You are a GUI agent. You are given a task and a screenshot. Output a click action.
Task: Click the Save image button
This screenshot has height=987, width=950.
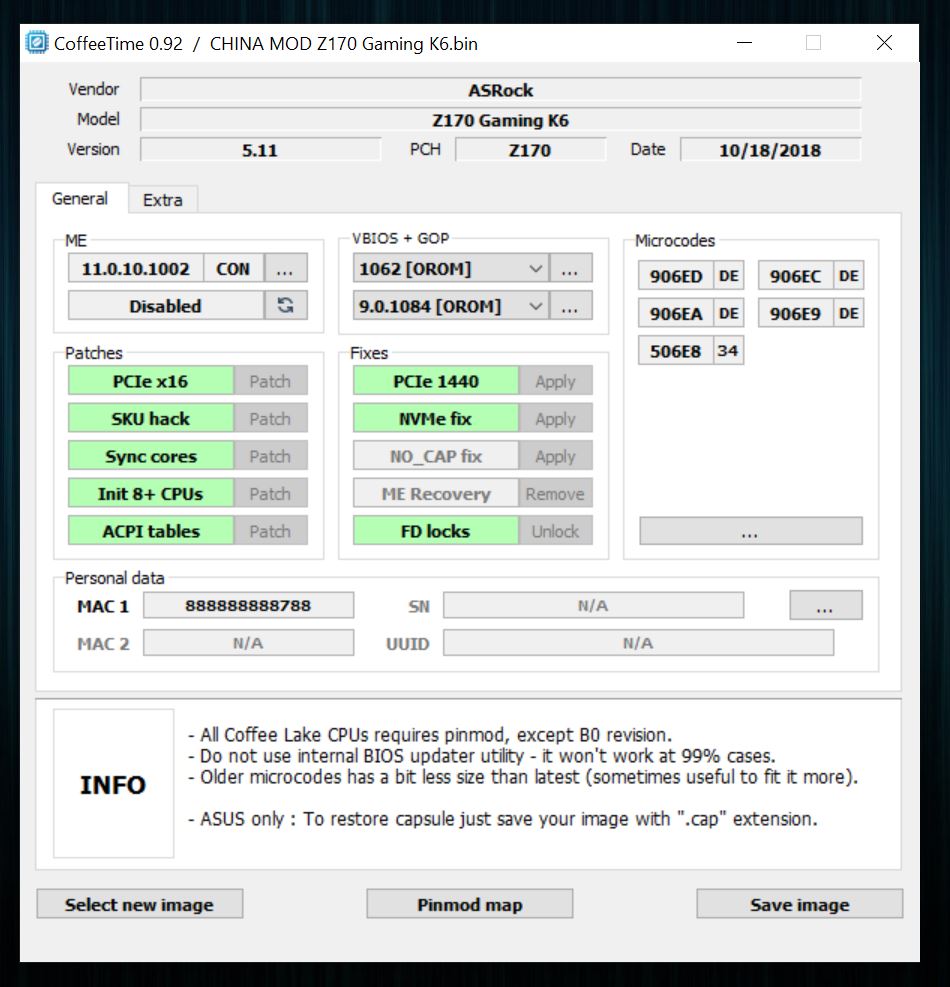pyautogui.click(x=800, y=904)
